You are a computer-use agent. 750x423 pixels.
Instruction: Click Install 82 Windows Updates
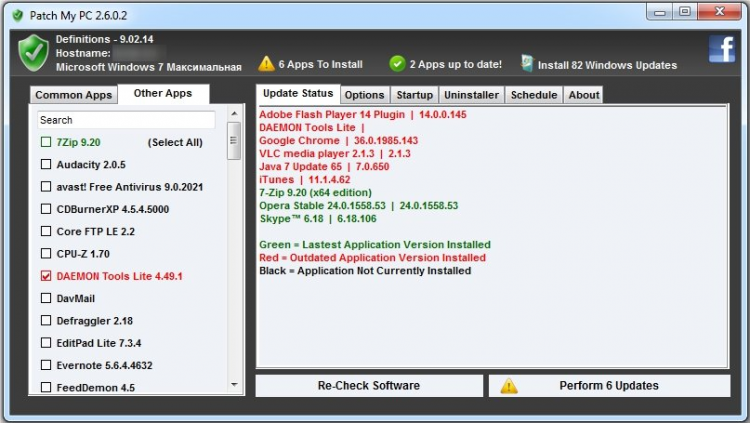click(607, 65)
